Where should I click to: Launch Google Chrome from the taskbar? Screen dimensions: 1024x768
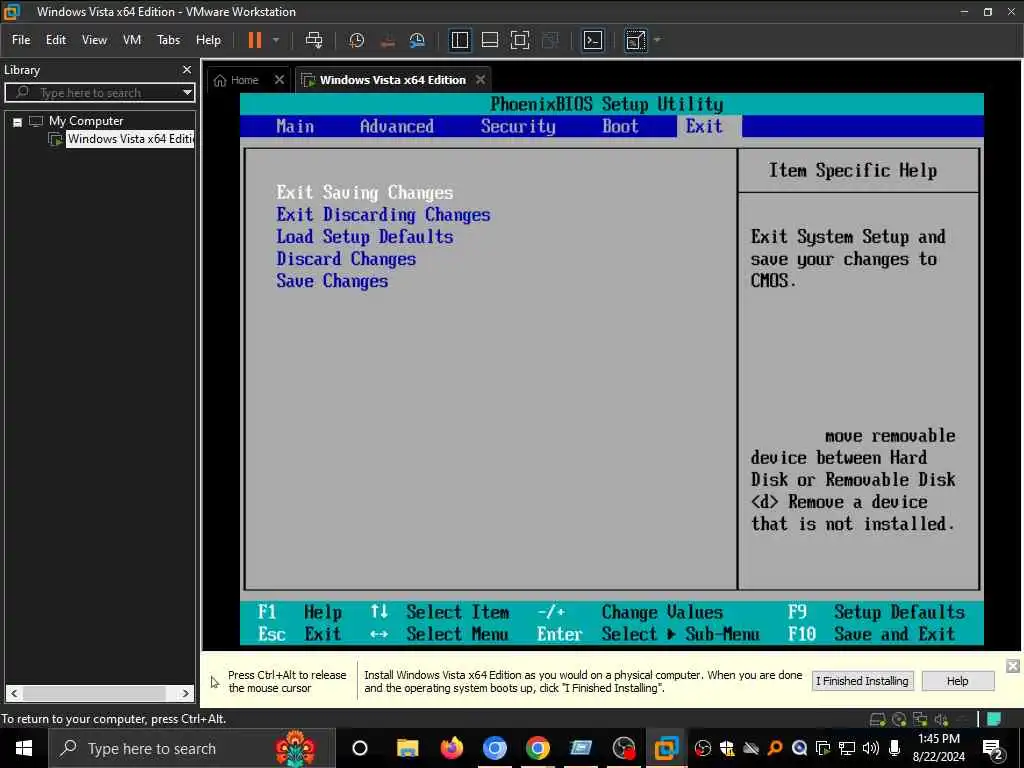click(537, 748)
